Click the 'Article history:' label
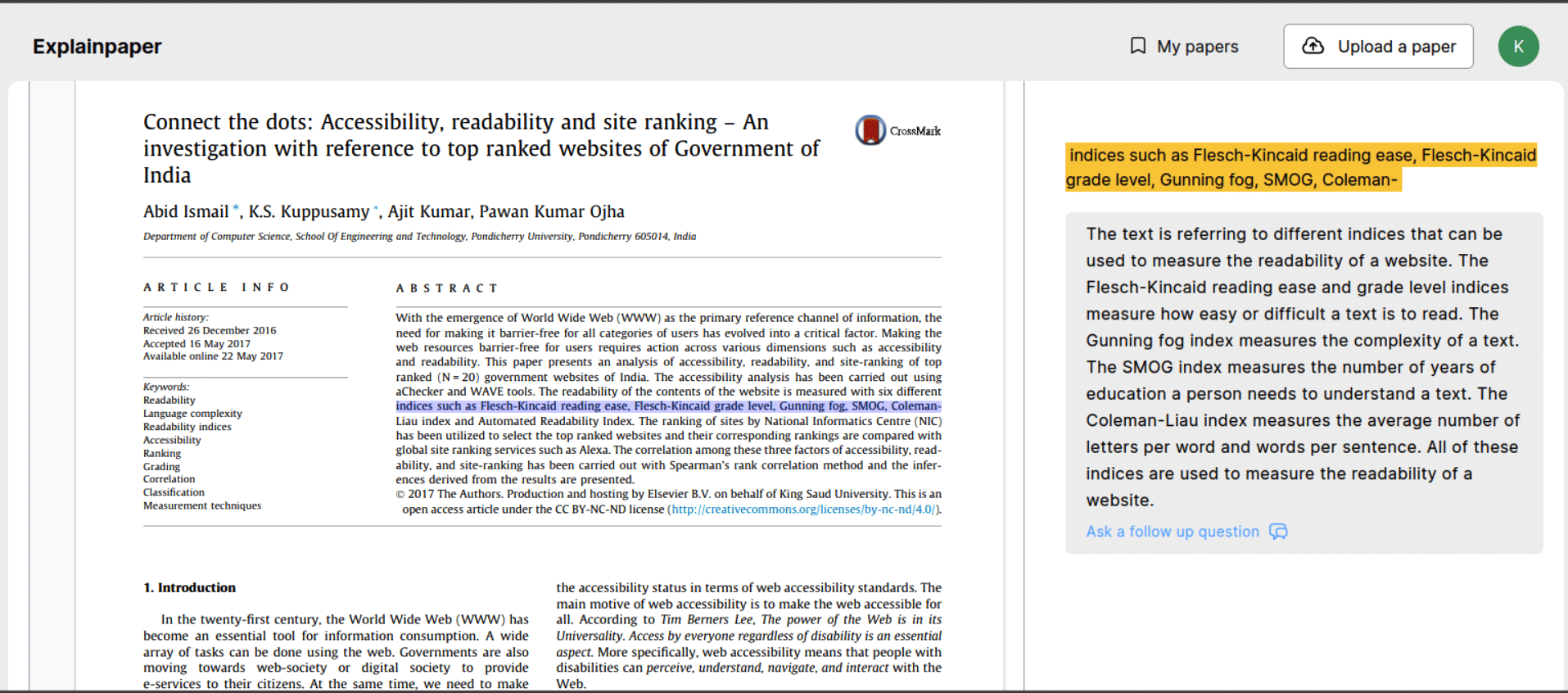 pyautogui.click(x=176, y=317)
